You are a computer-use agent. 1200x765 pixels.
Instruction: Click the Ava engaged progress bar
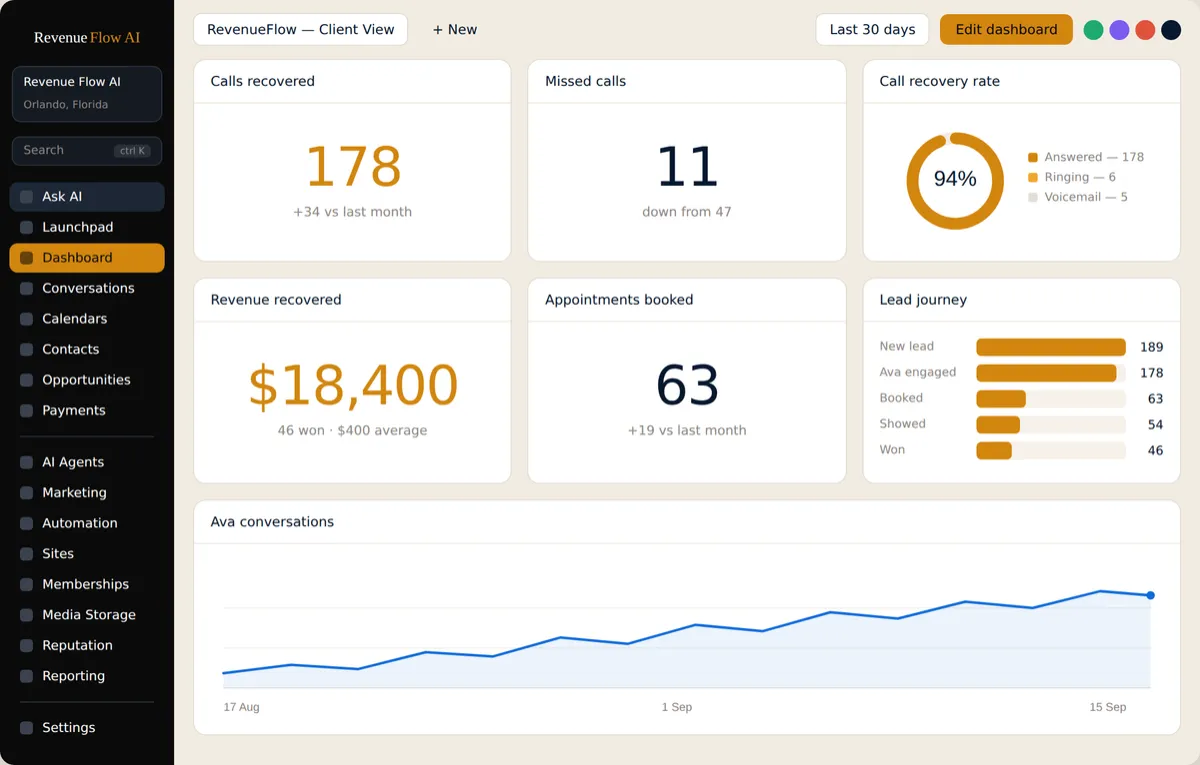pos(1051,373)
